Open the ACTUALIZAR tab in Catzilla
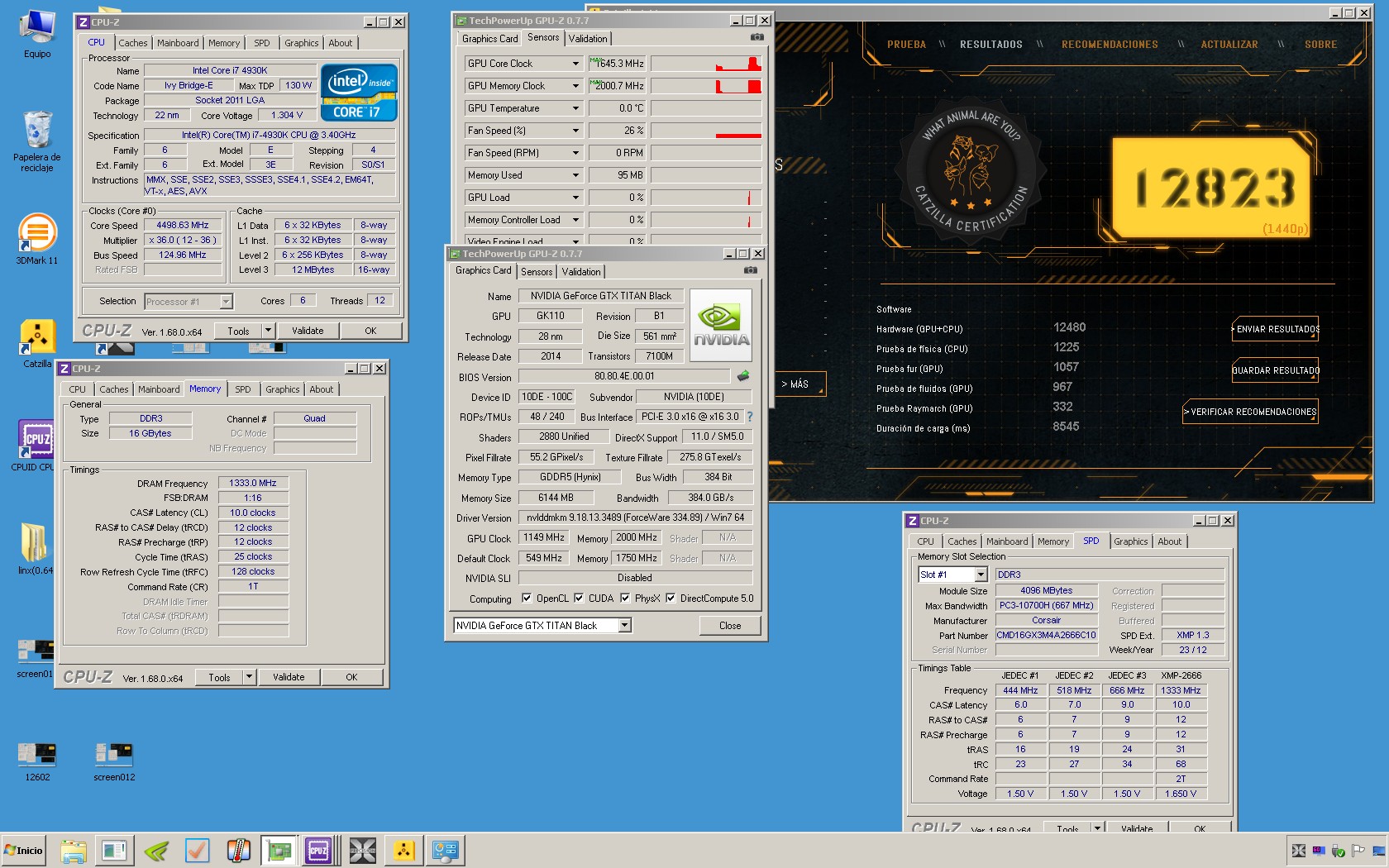1389x868 pixels. (x=1229, y=45)
